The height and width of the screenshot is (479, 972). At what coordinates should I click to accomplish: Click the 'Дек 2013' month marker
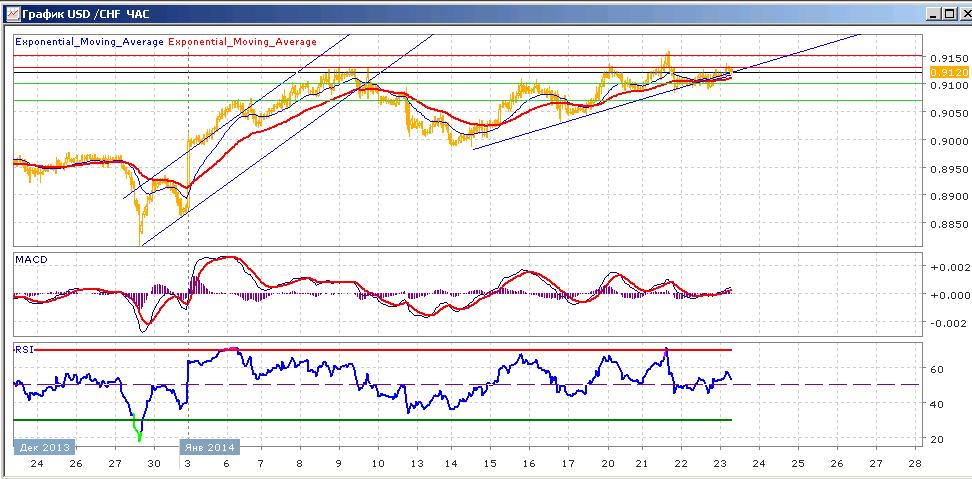coord(43,447)
